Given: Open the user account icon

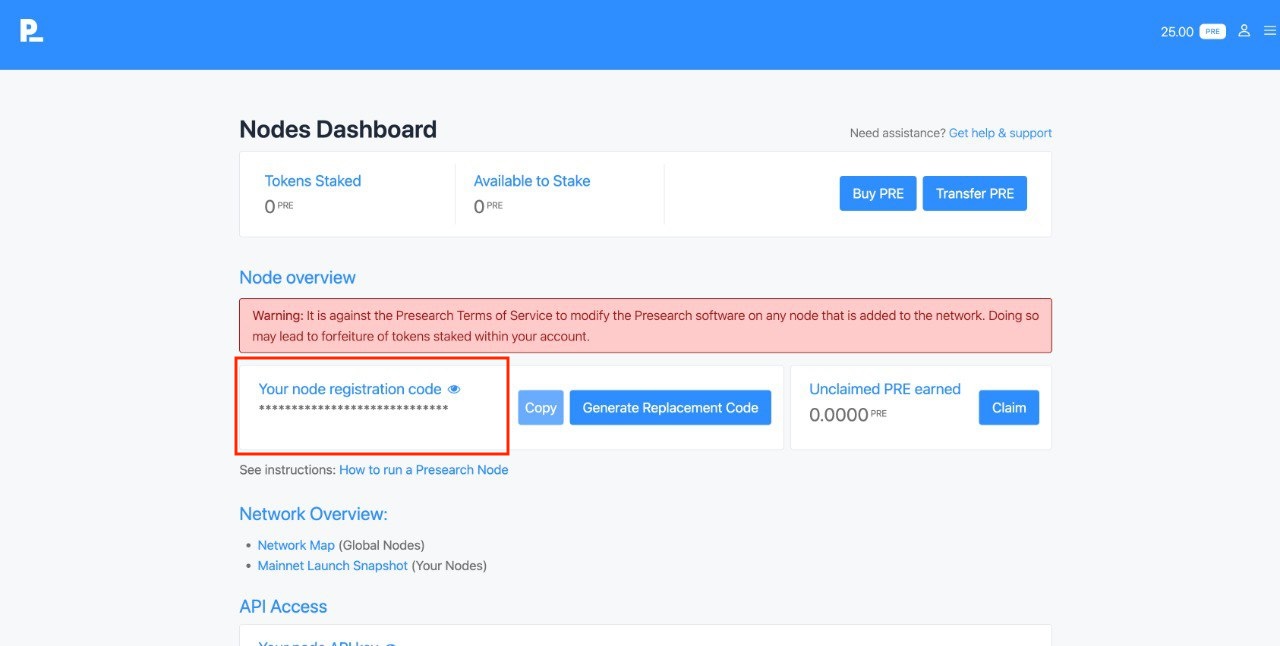Looking at the screenshot, I should coord(1244,31).
